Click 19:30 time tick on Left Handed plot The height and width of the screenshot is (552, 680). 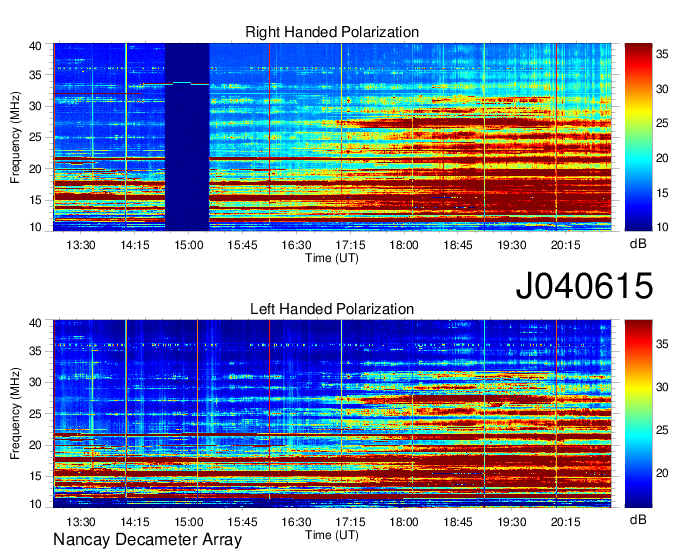512,522
